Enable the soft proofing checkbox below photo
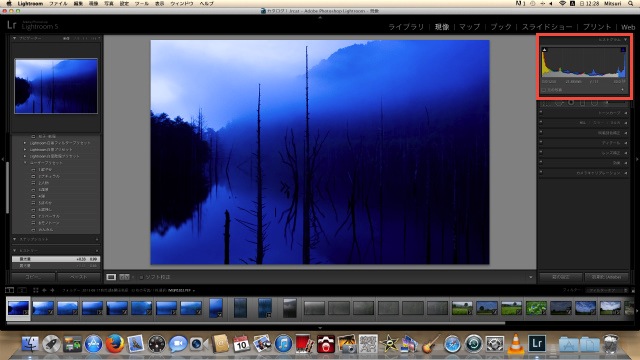 tap(141, 277)
